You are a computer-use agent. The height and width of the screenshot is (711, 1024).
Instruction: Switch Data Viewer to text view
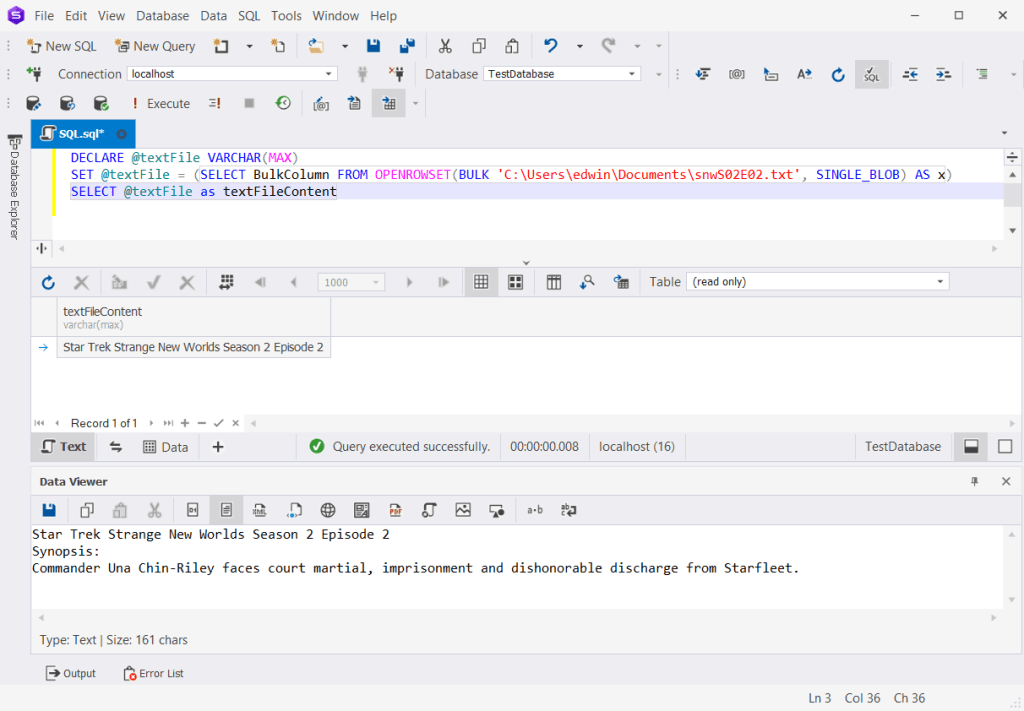coord(226,510)
